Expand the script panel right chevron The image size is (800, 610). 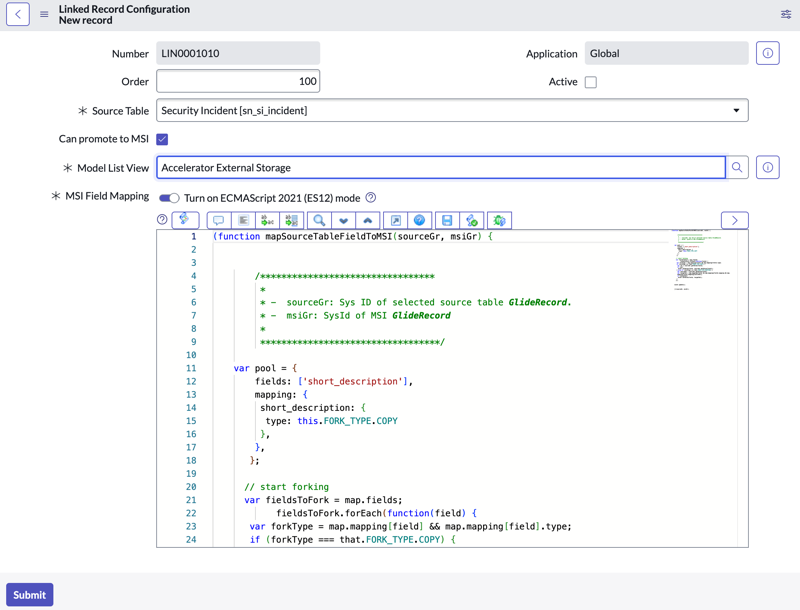735,220
